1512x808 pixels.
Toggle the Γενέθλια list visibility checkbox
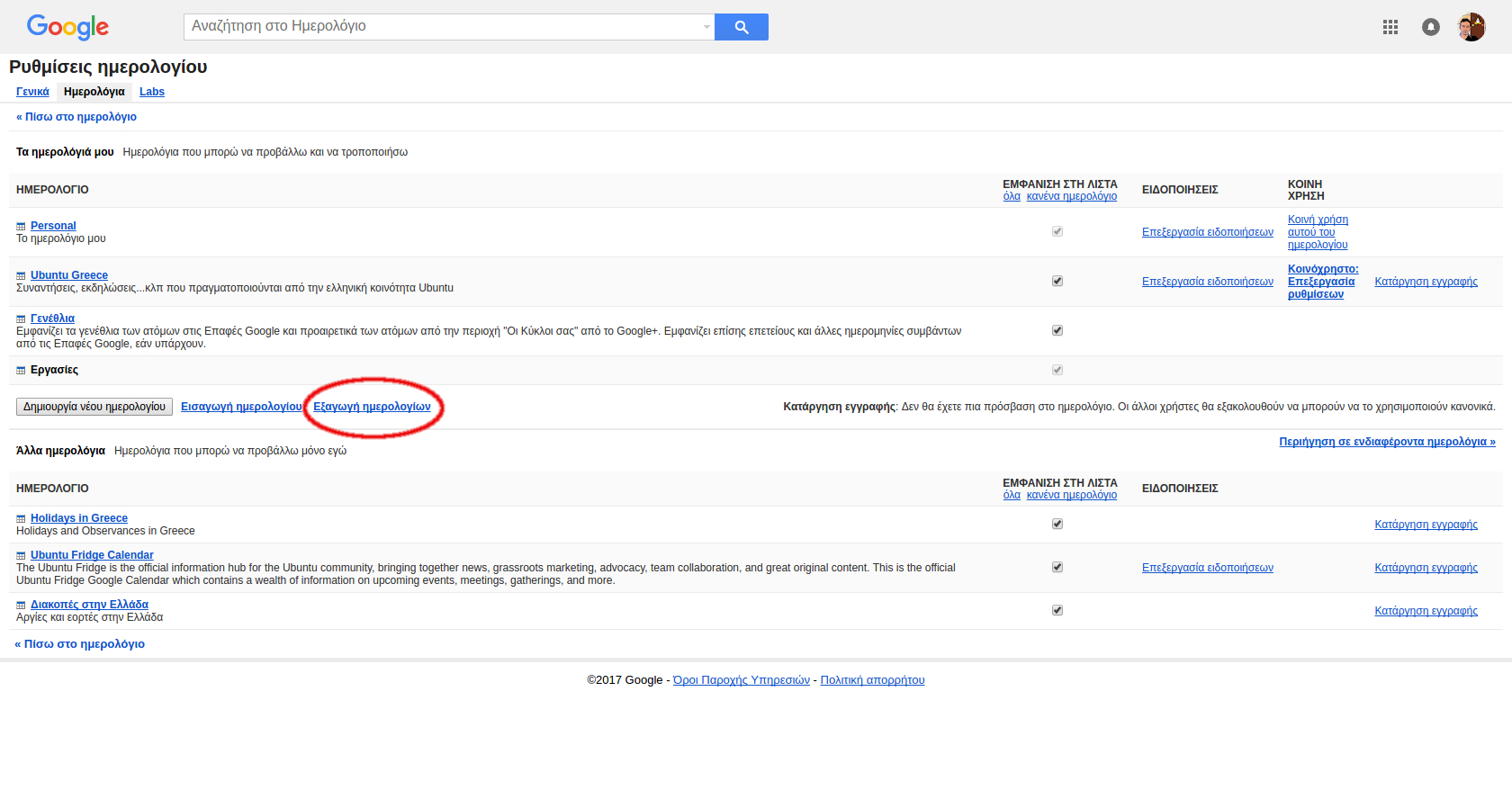pyautogui.click(x=1057, y=330)
